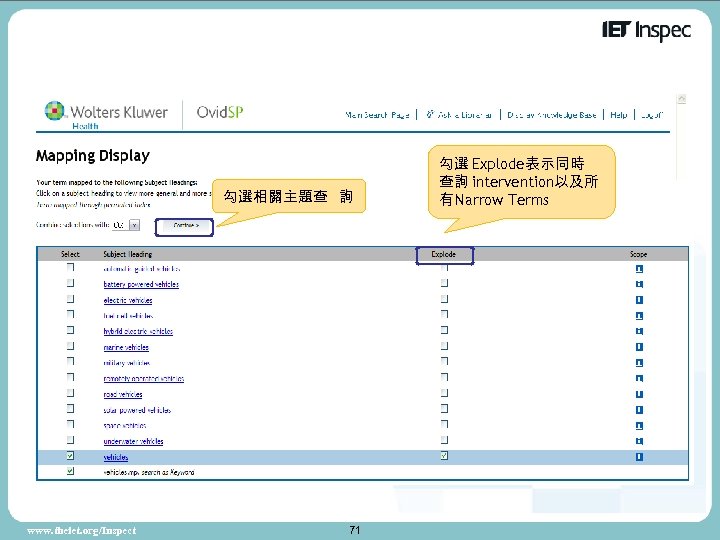The width and height of the screenshot is (720, 540).
Task: Enable Explode for battery powered vehicles
Action: tap(444, 283)
